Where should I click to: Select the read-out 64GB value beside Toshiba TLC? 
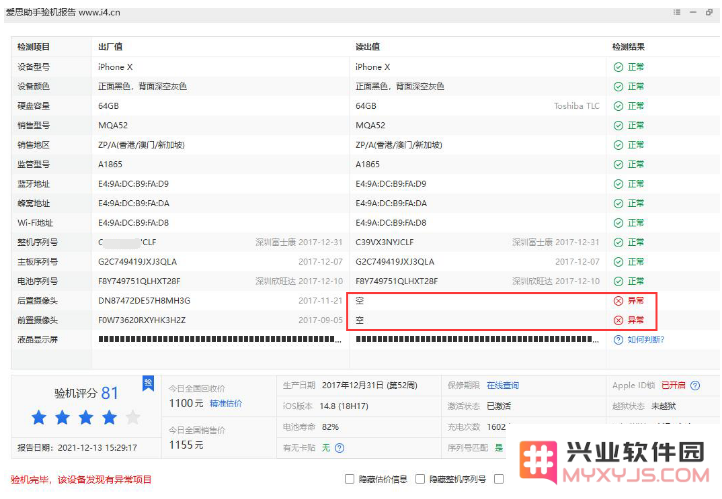(x=366, y=106)
